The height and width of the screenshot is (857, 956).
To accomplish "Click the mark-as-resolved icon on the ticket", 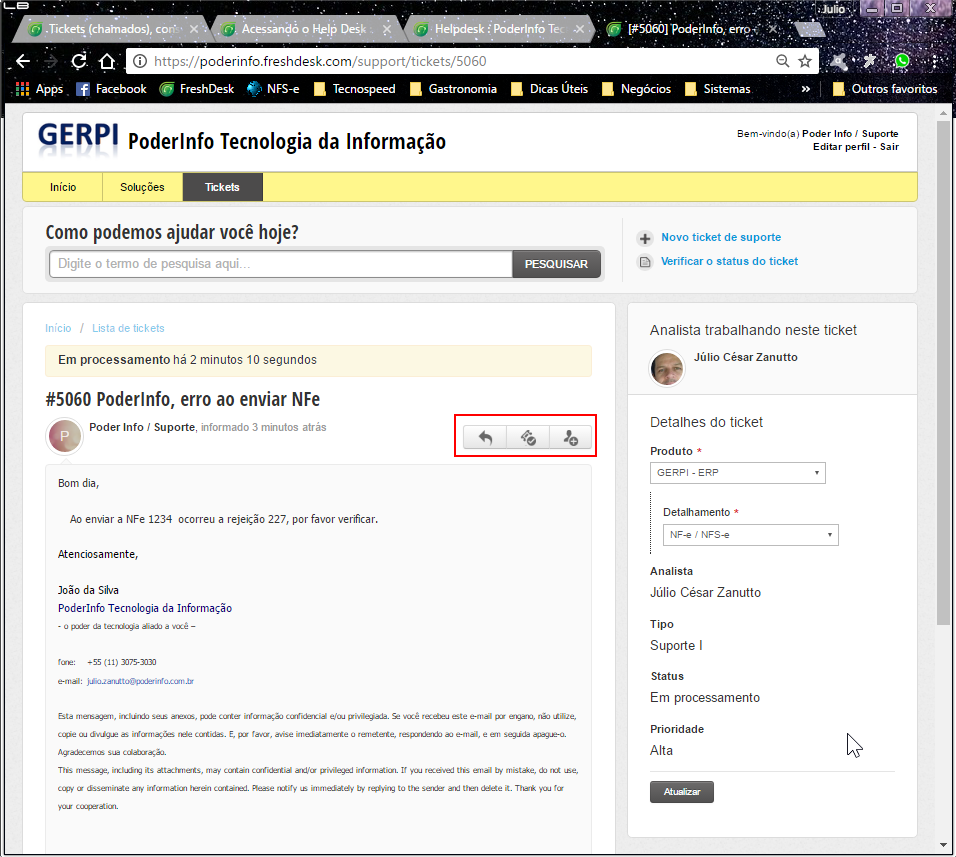I will click(528, 437).
